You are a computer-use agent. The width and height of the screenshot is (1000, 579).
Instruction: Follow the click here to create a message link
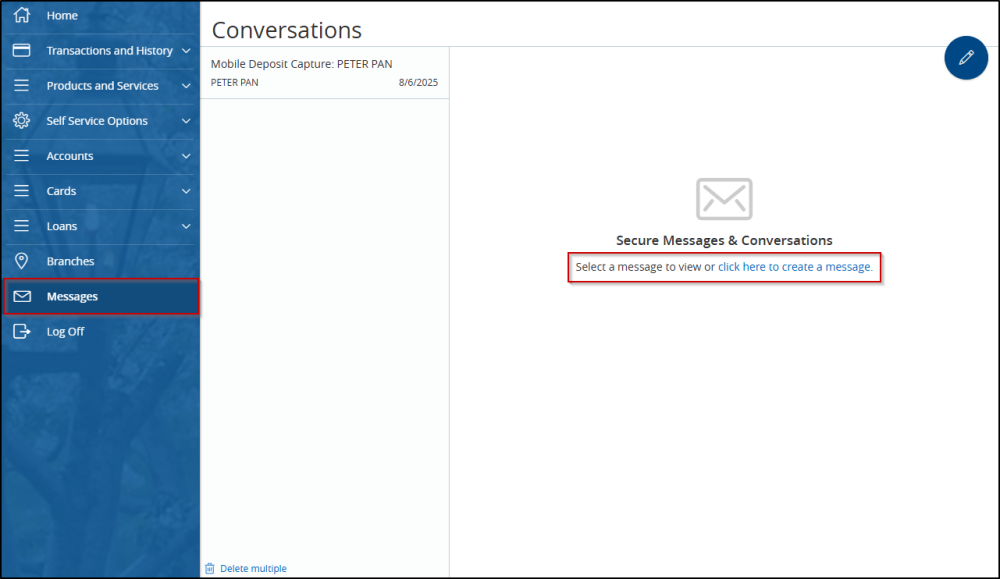click(794, 267)
